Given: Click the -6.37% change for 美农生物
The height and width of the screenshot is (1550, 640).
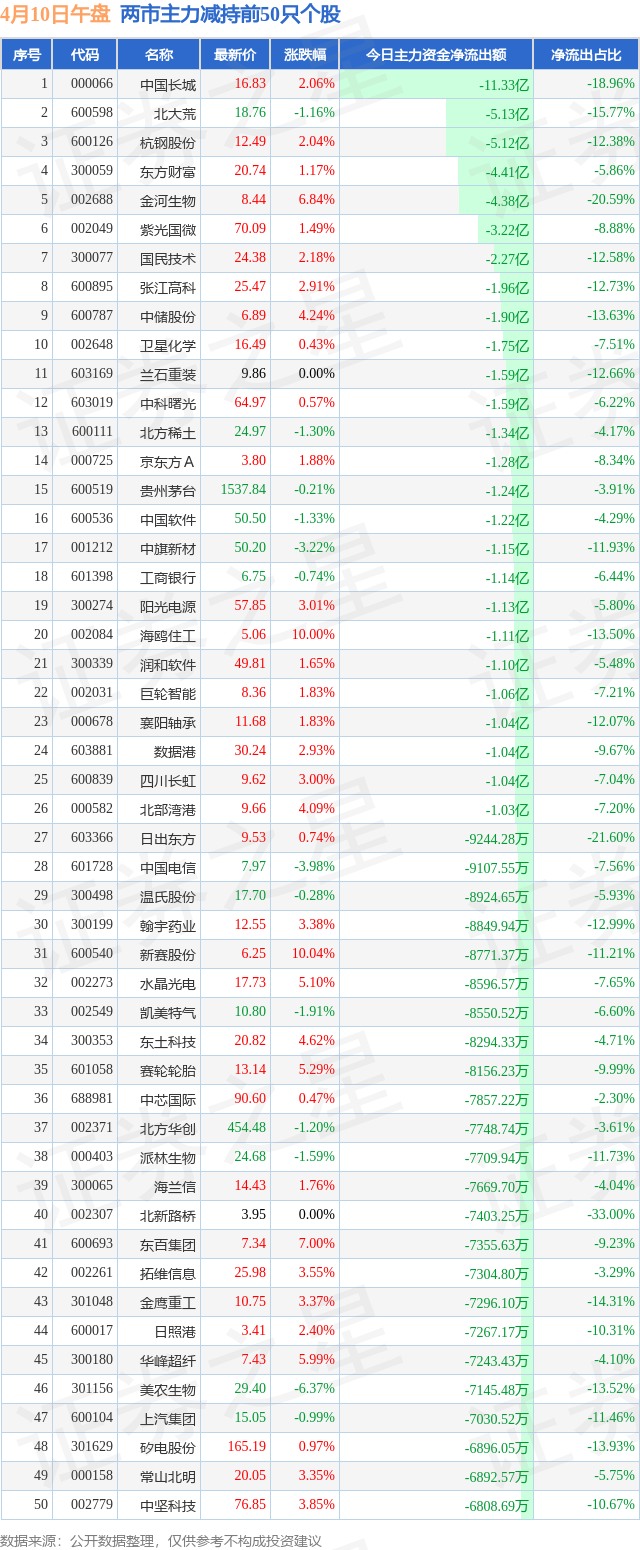Looking at the screenshot, I should (315, 1389).
